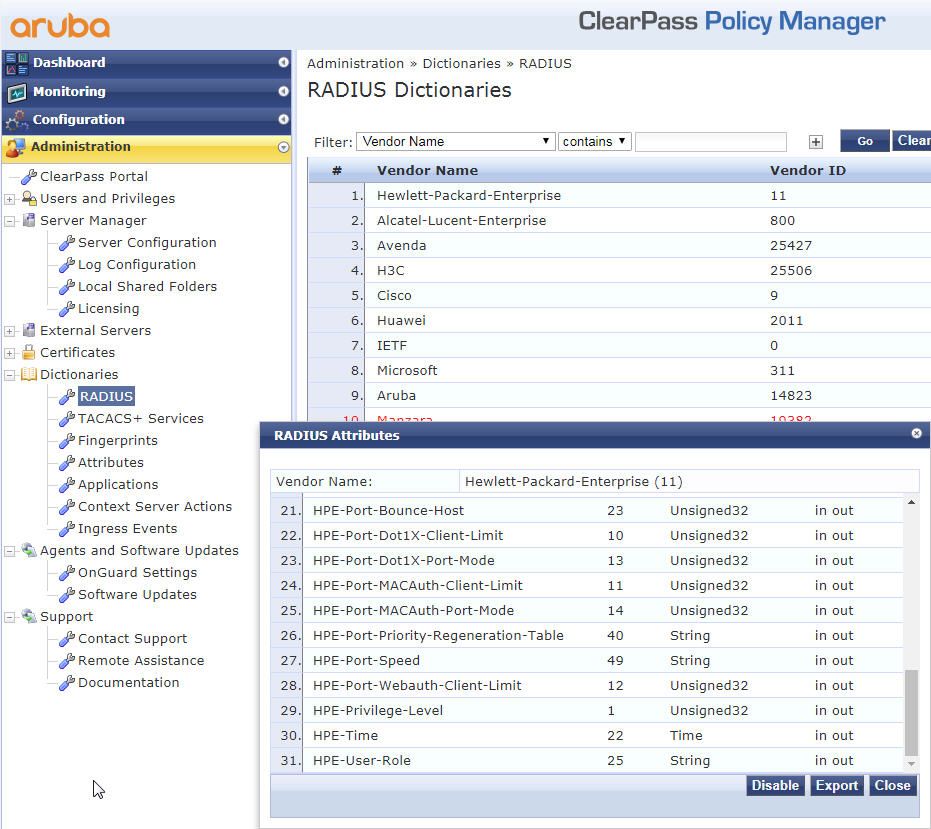Screen dimensions: 931x829
Task: Click the Go button to apply filter
Action: point(866,141)
